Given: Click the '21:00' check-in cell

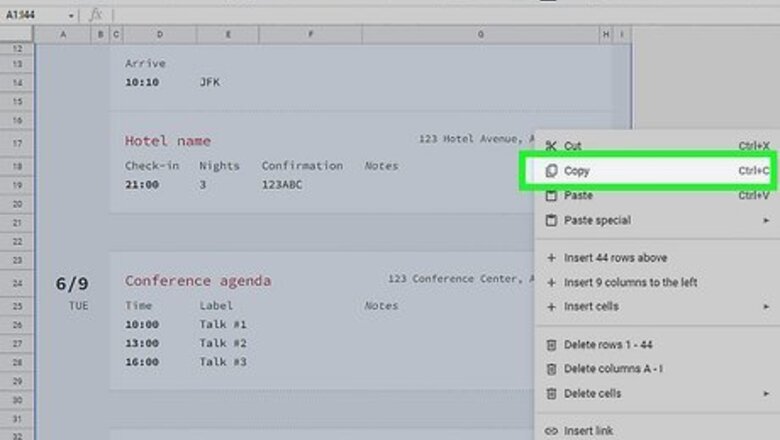Looking at the screenshot, I should 142,184.
